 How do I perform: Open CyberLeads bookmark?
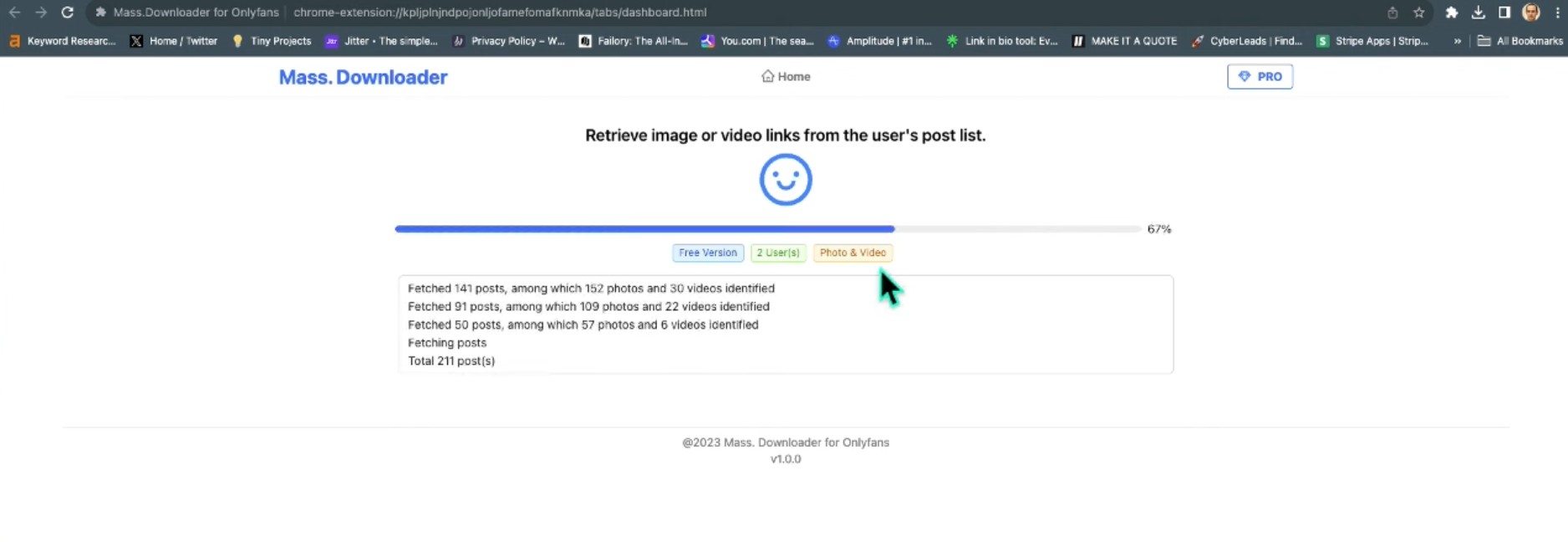pos(1247,41)
